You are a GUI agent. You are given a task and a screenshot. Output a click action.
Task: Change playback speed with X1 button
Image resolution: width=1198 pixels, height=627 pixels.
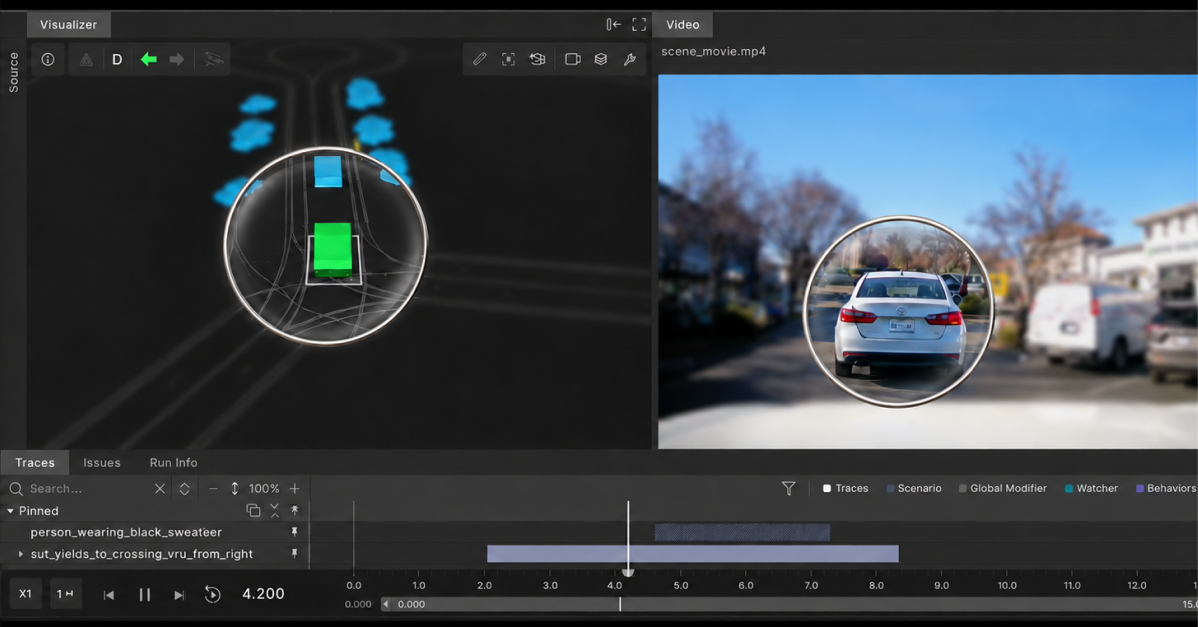tap(25, 593)
